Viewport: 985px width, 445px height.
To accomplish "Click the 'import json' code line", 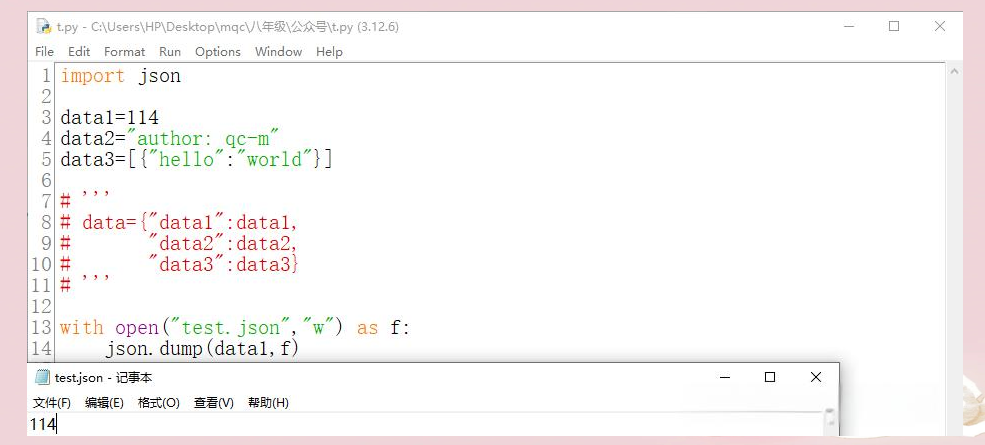I will pyautogui.click(x=121, y=76).
